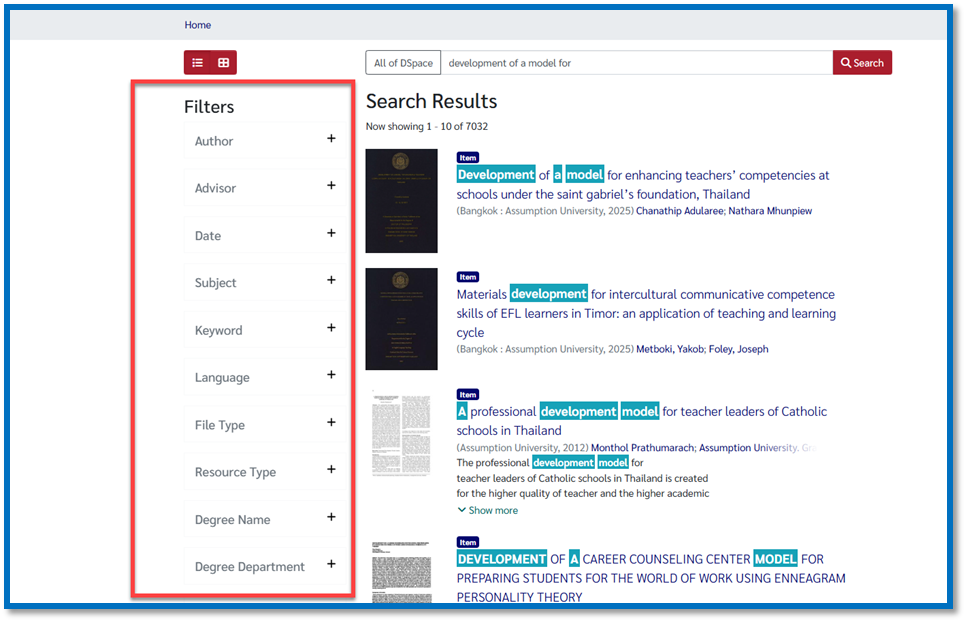Show more of the professional development abstract
Screen dimensions: 966x622
click(x=488, y=510)
